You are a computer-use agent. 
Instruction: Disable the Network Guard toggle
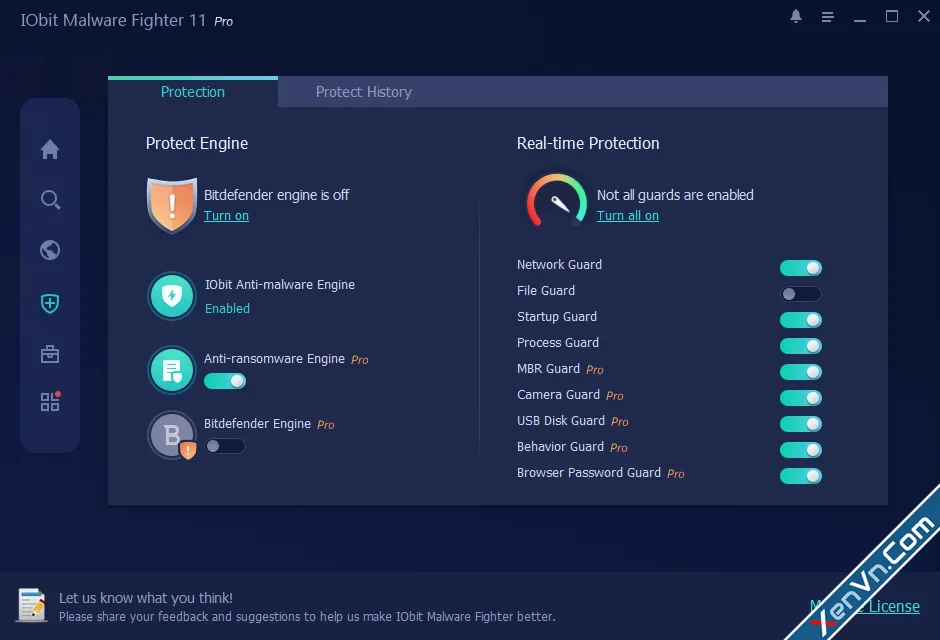(x=800, y=268)
